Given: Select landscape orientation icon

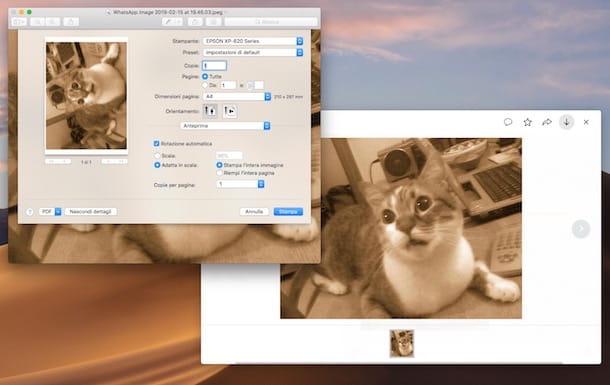Looking at the screenshot, I should 230,111.
